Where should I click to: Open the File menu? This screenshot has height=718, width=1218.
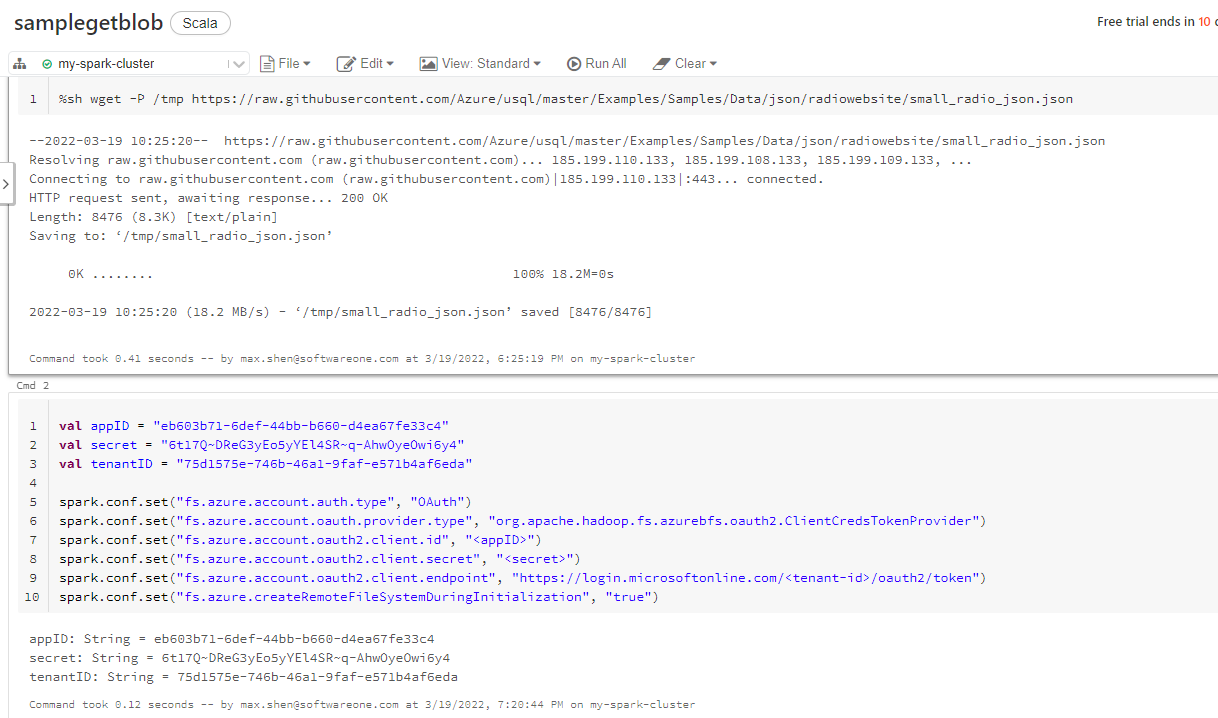[289, 63]
